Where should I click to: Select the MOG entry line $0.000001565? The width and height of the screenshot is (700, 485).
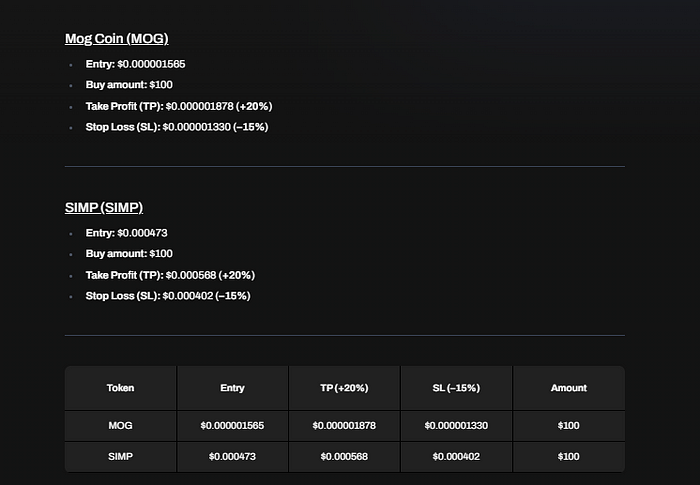pyautogui.click(x=135, y=64)
